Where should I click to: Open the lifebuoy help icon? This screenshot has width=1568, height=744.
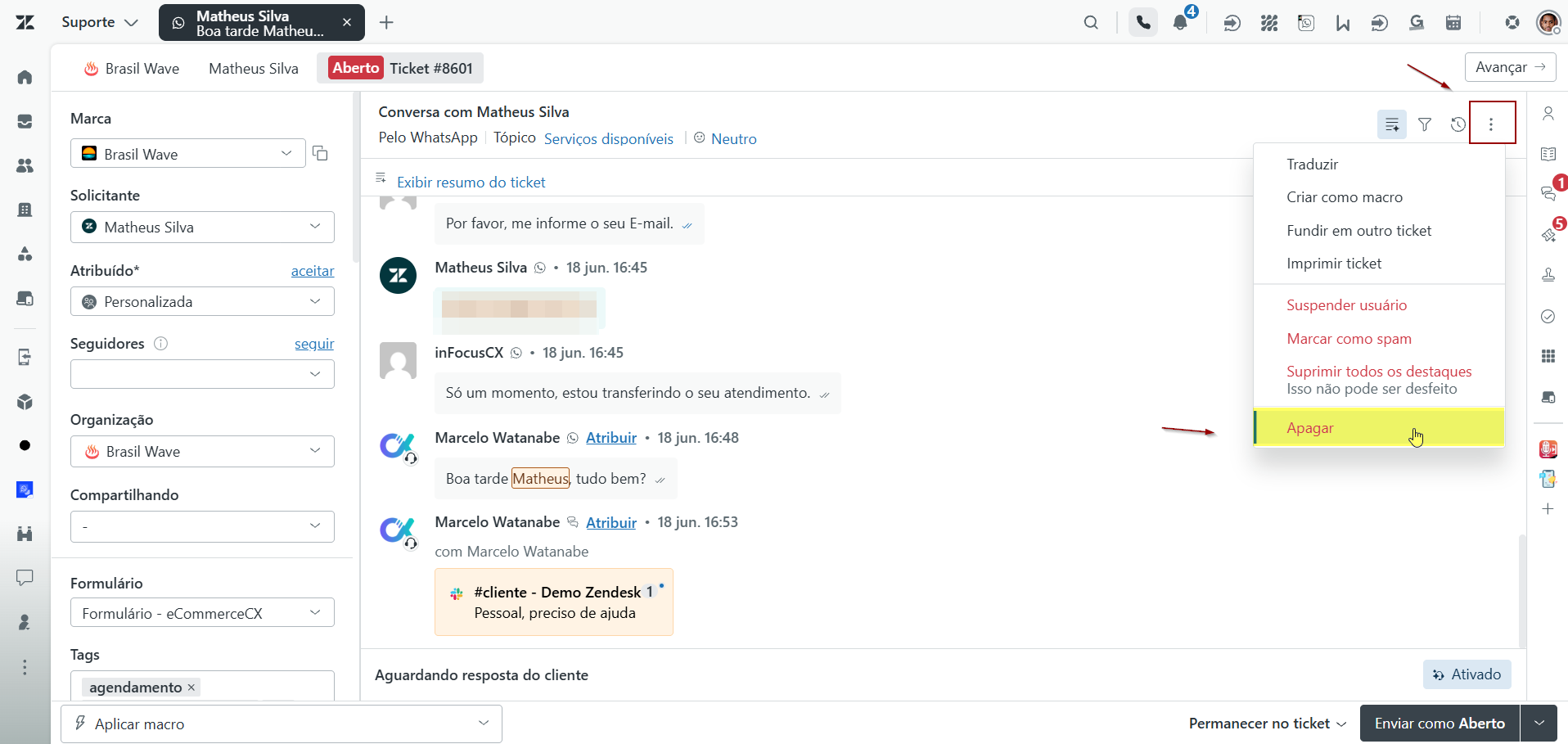pos(1512,23)
